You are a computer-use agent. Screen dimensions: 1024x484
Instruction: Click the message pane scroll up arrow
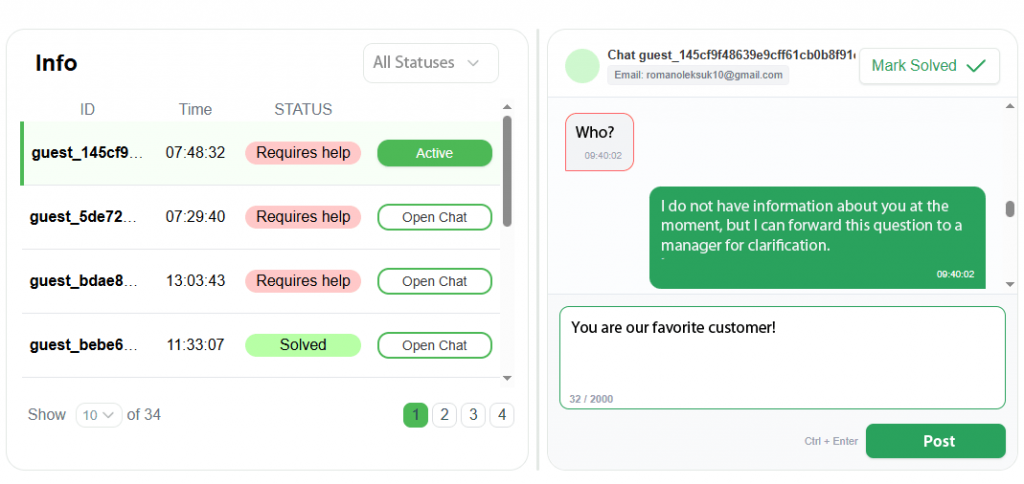[1010, 106]
